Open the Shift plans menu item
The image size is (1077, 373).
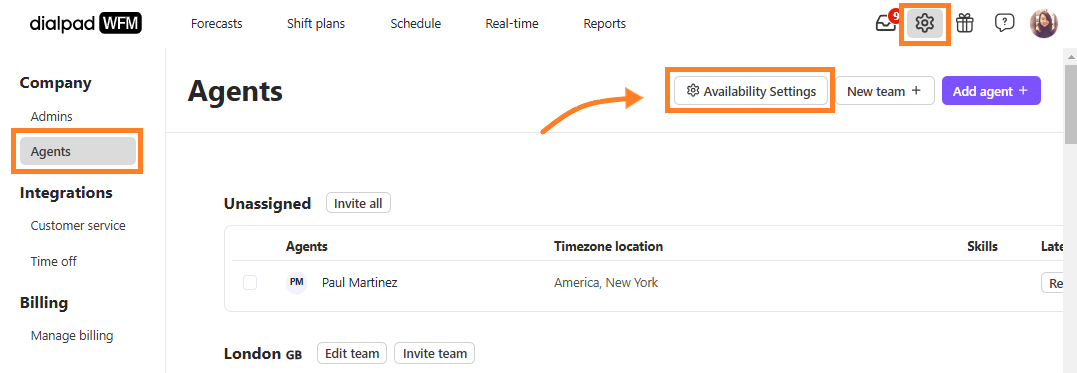316,23
